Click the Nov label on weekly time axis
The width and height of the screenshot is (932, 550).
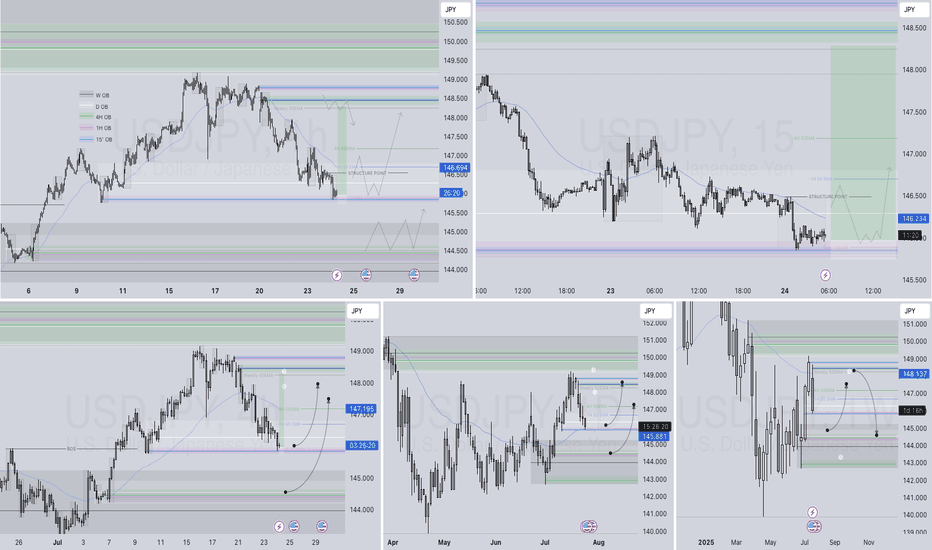(x=869, y=542)
